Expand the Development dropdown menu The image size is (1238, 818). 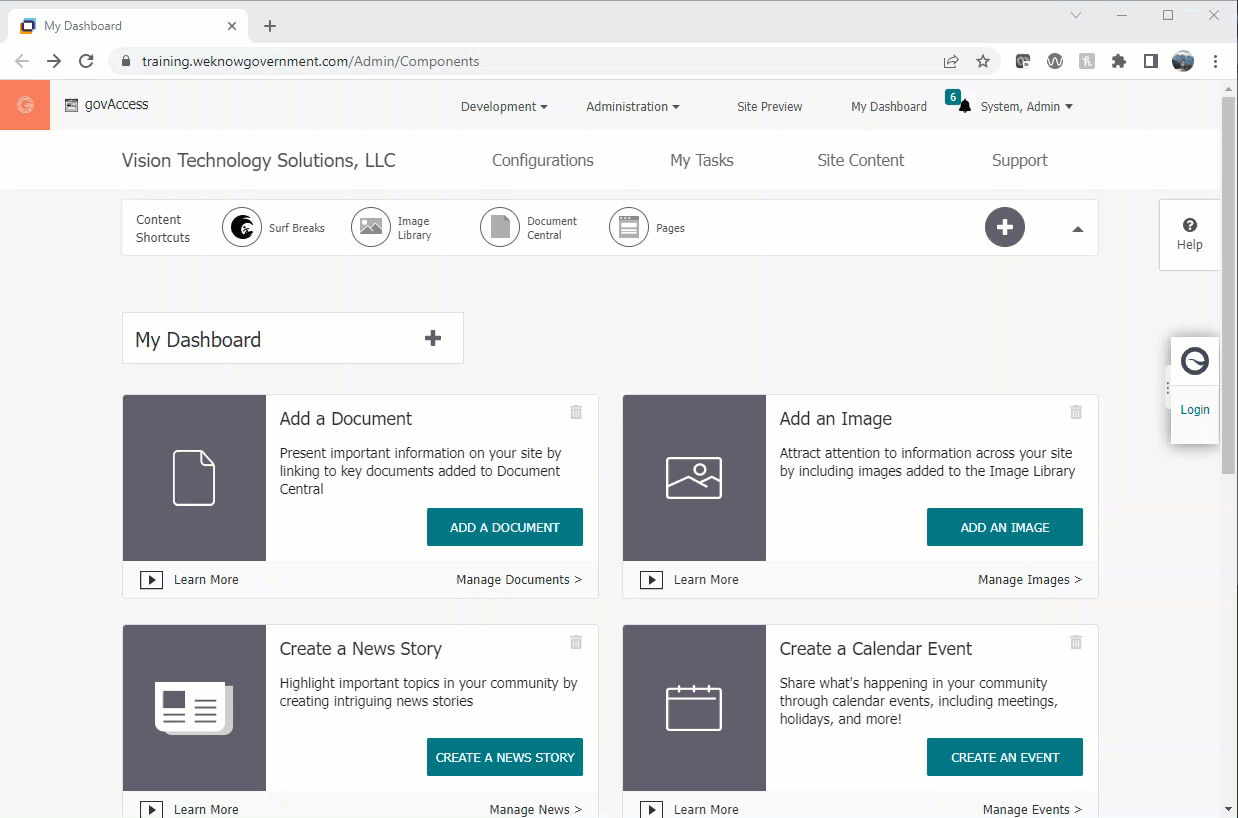point(504,107)
